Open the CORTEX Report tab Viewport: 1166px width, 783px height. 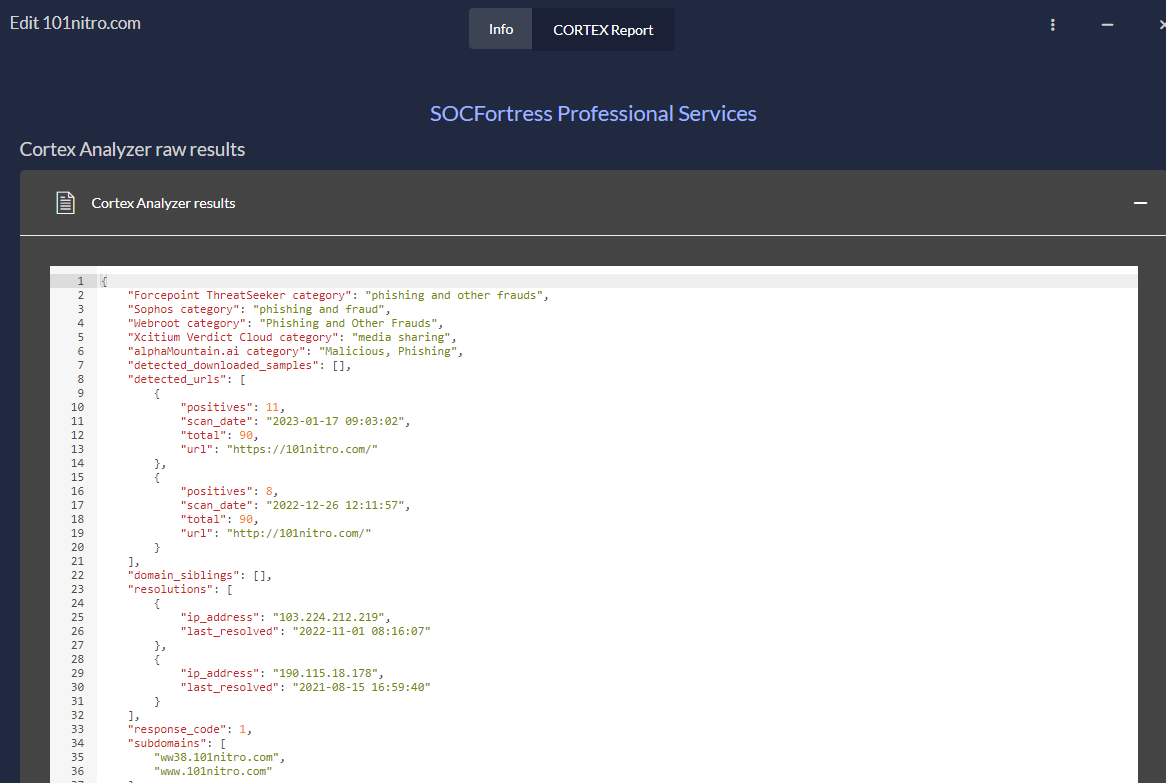click(603, 30)
